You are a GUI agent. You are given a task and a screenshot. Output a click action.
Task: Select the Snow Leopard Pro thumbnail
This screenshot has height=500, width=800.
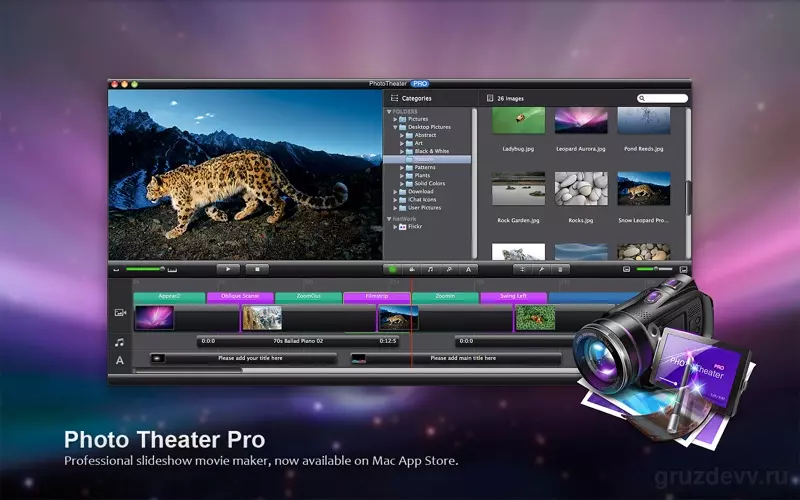pyautogui.click(x=644, y=188)
